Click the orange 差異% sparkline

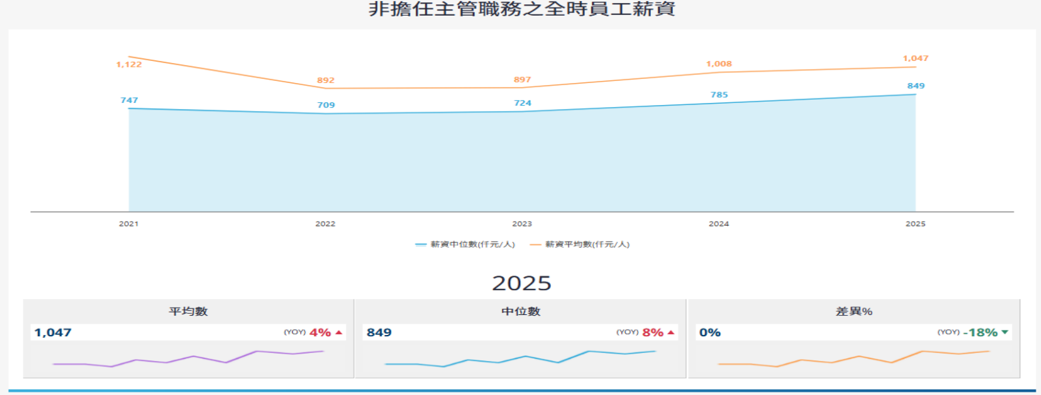point(854,358)
